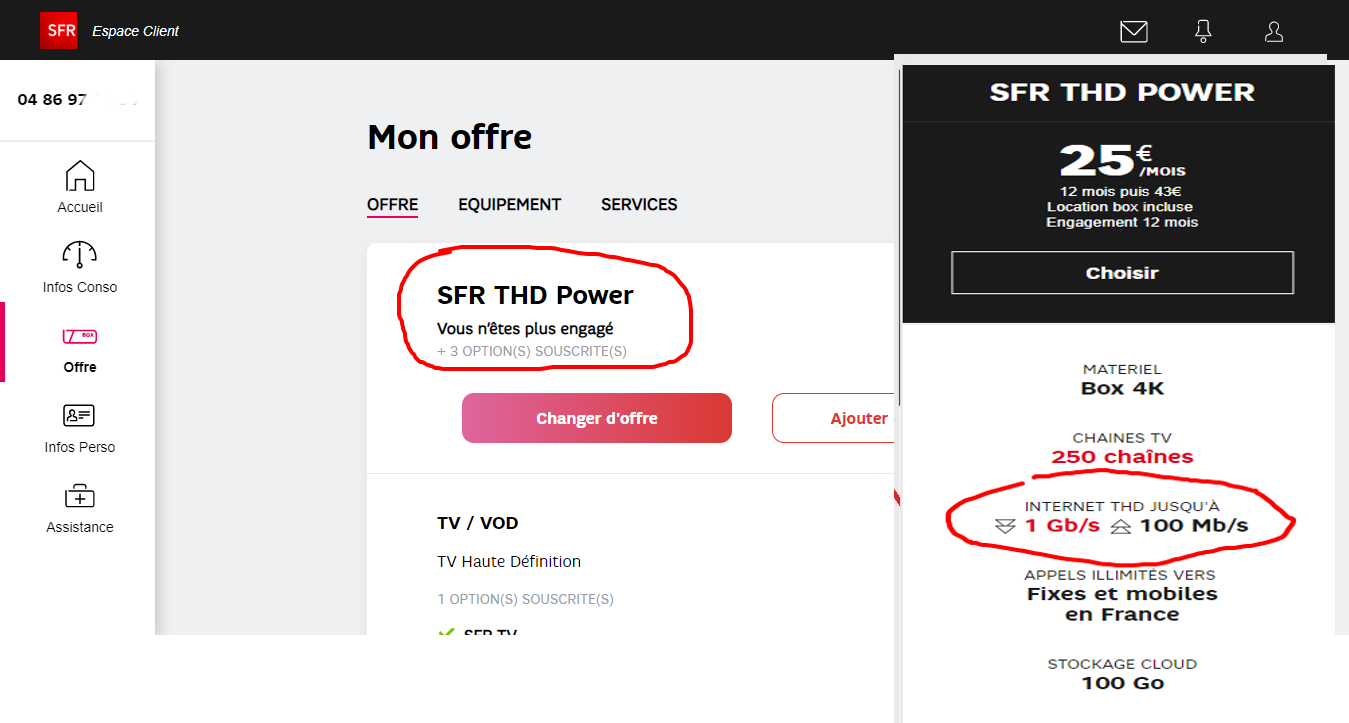
Task: Open the messages envelope icon
Action: click(1133, 32)
